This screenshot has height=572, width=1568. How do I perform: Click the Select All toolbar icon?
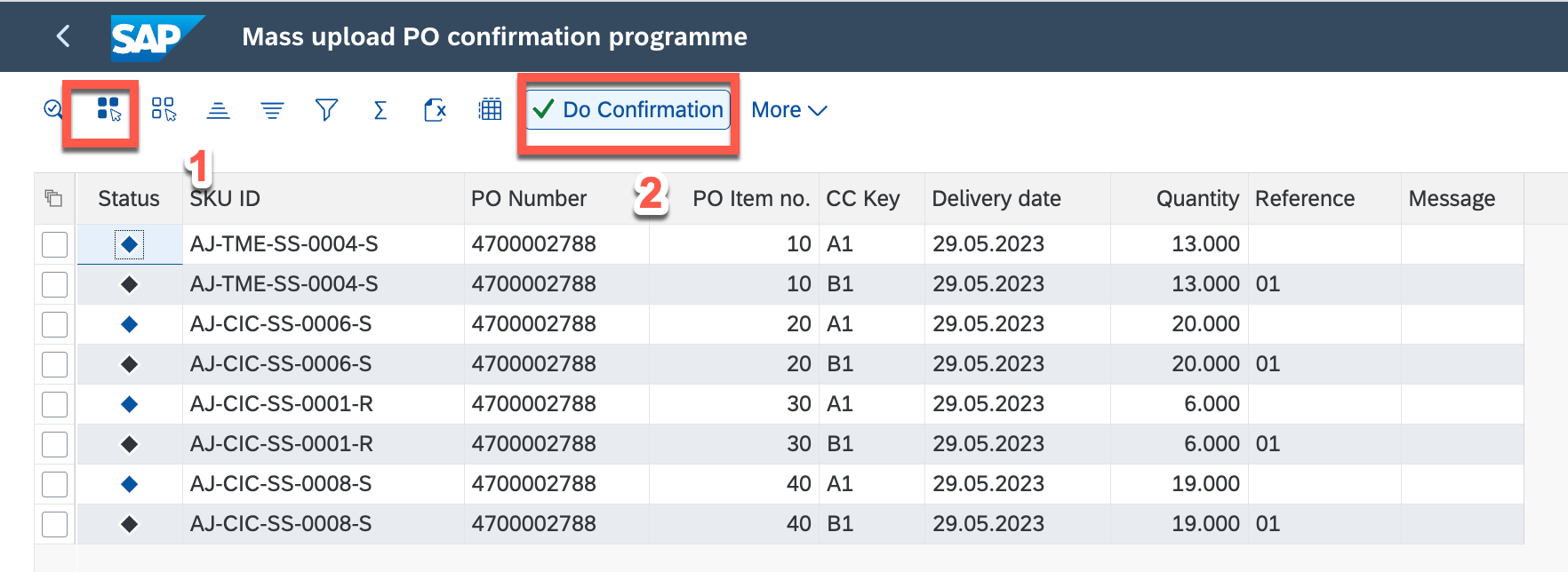pos(108,109)
